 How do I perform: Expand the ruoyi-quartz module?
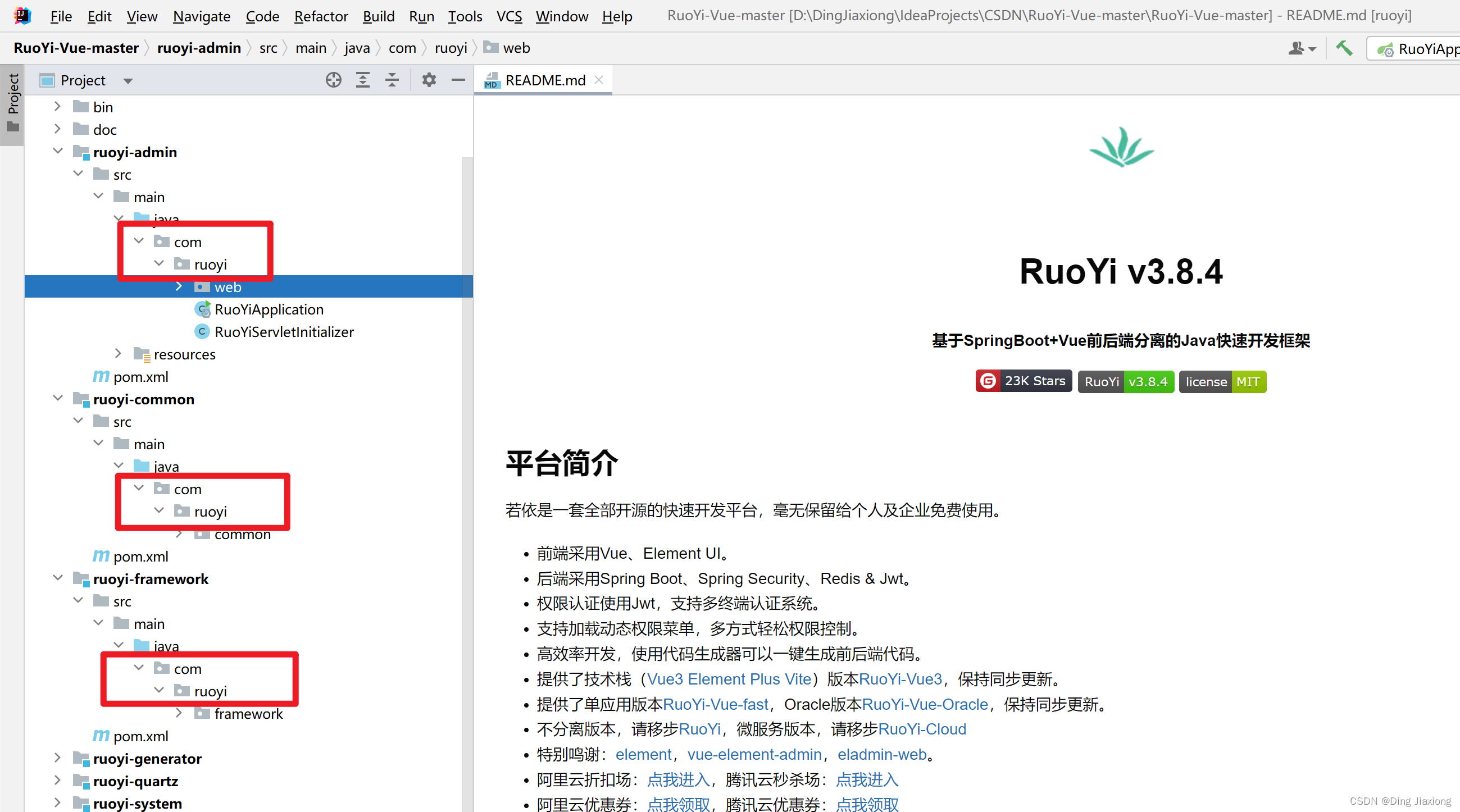(57, 779)
